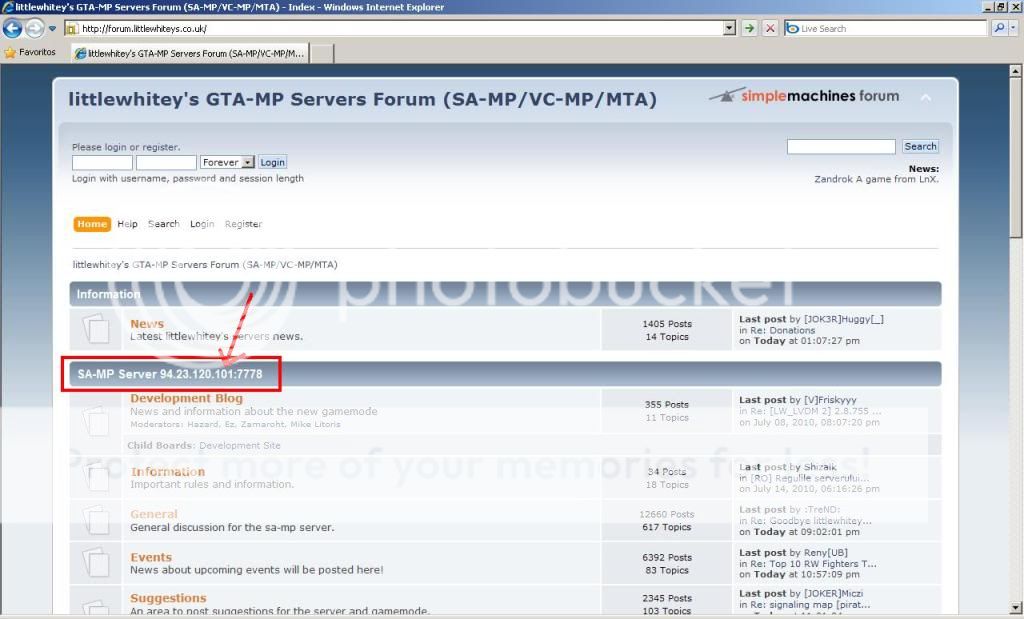Open a new blank browser tab
Screen dimensions: 1024x619
pos(321,54)
